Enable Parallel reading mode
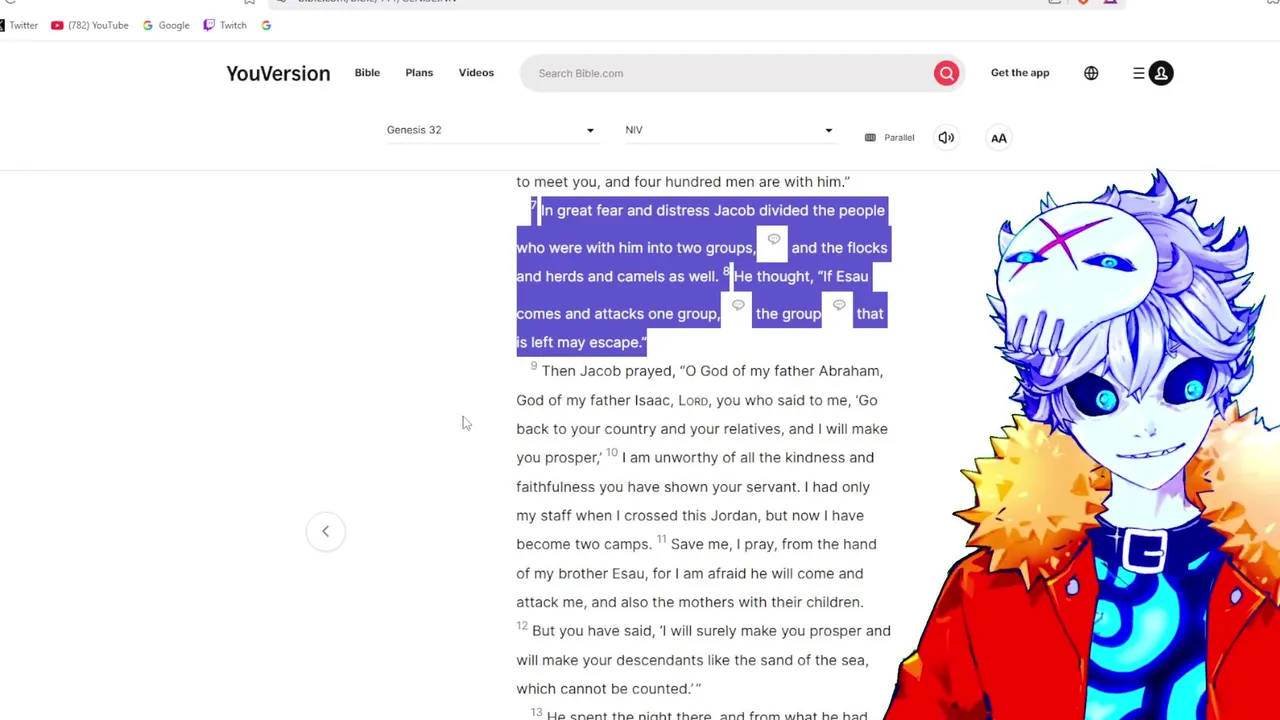The width and height of the screenshot is (1280, 720). 889,138
